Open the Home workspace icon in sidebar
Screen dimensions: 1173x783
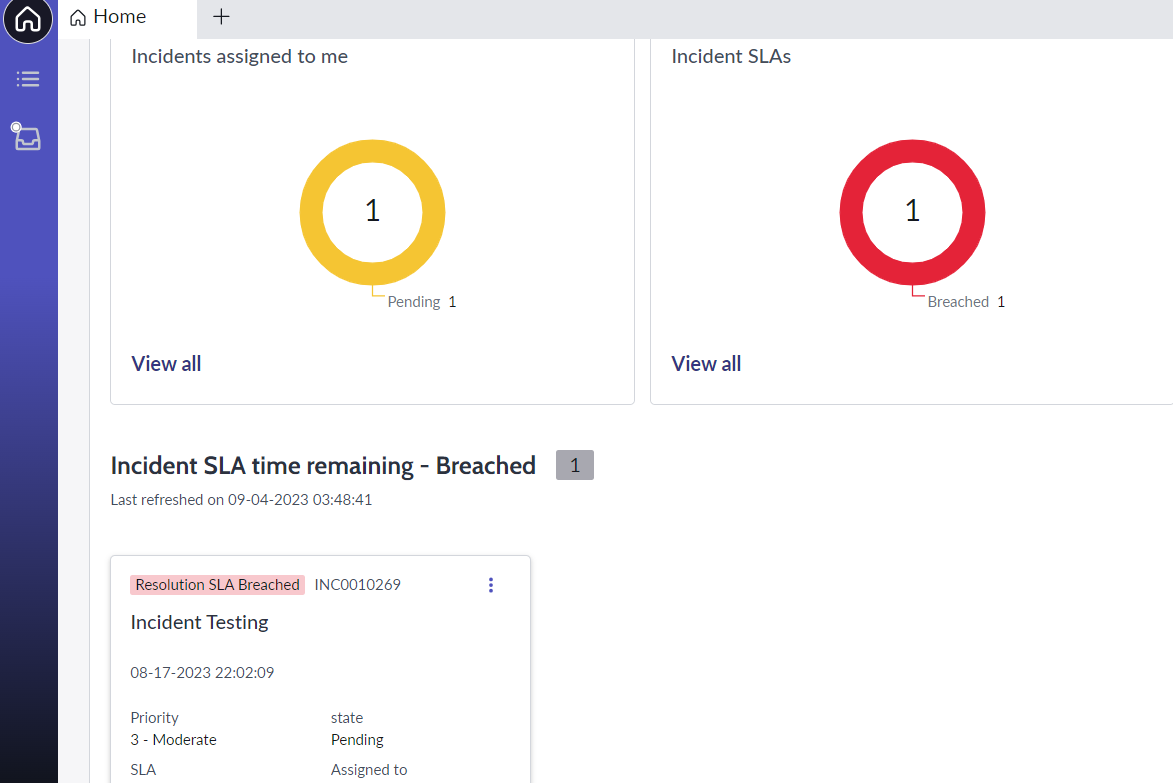(x=28, y=19)
